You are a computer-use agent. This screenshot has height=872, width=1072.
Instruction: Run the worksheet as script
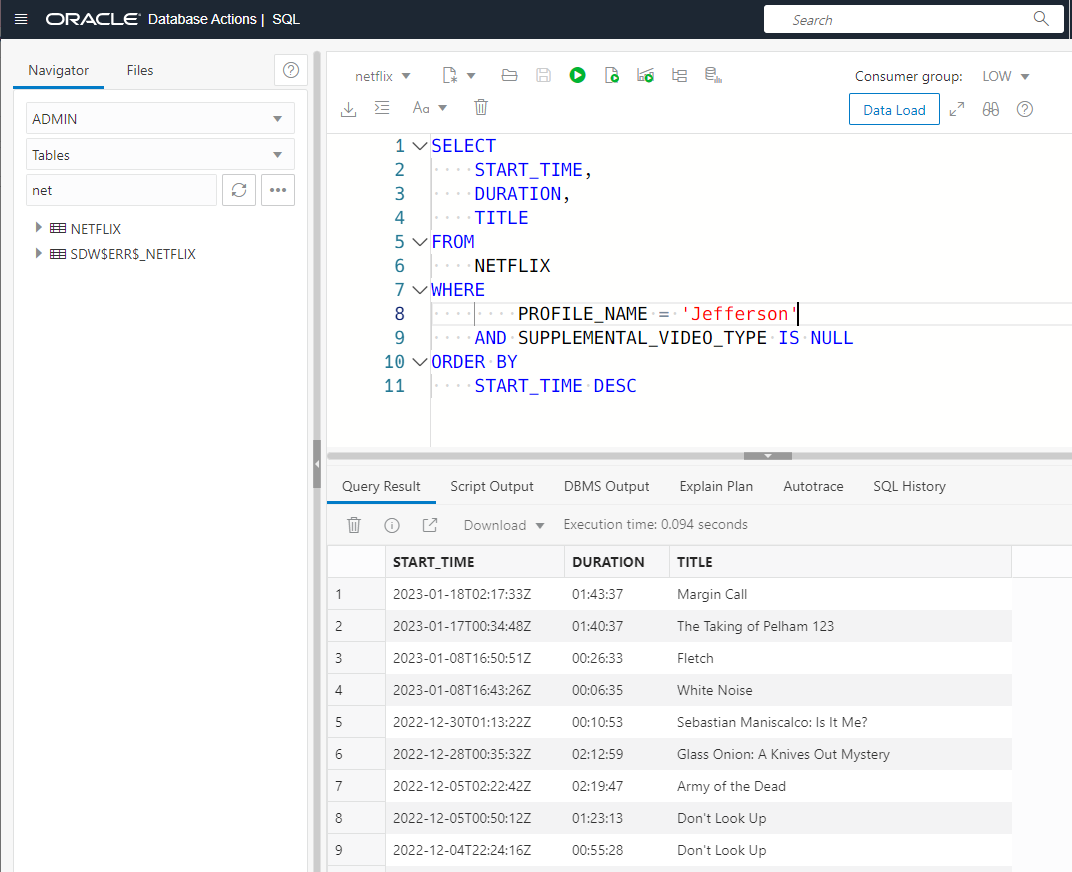pos(612,75)
